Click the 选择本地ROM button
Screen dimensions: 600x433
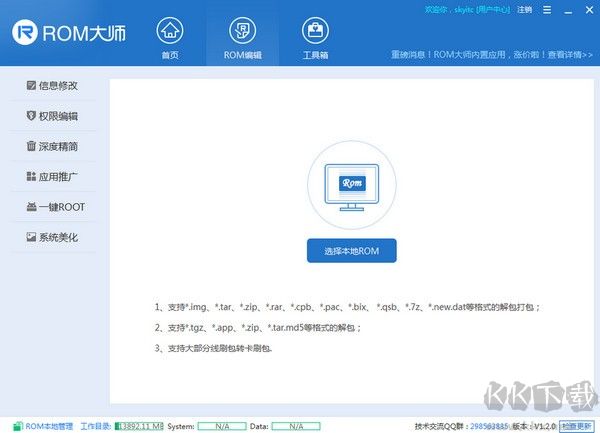click(352, 251)
